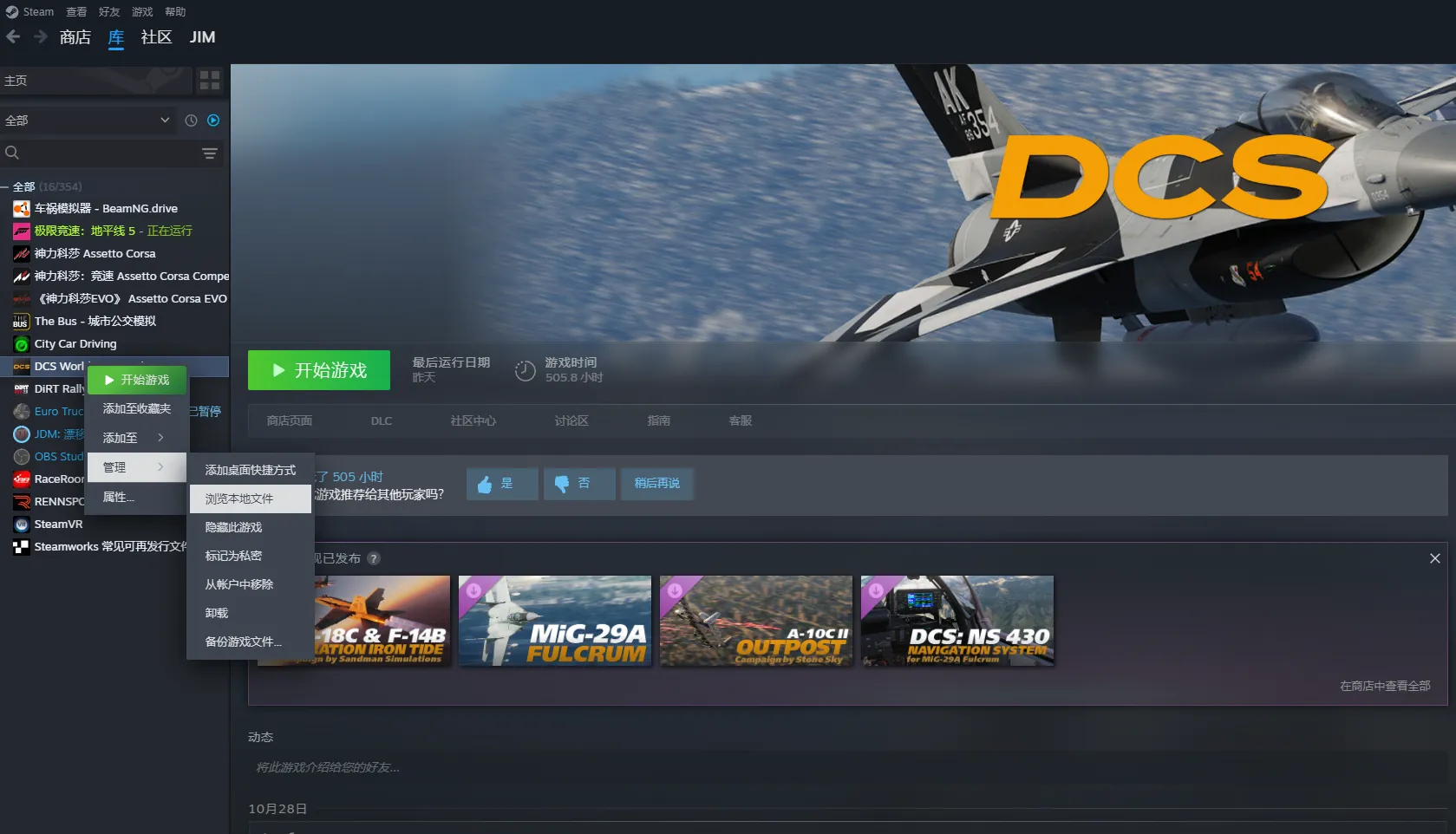Click Assetto Corsa Competizione icon

[x=22, y=276]
